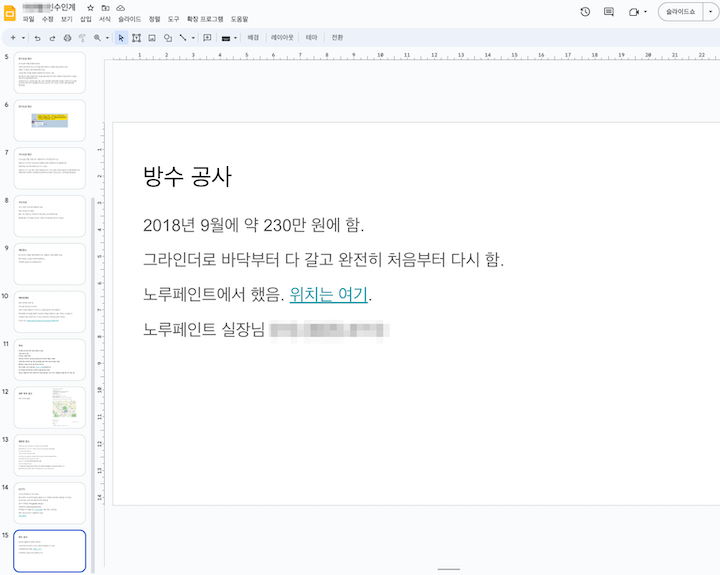Viewport: 720px width, 575px height.
Task: Select slide 14 thumbnail
Action: click(x=50, y=503)
